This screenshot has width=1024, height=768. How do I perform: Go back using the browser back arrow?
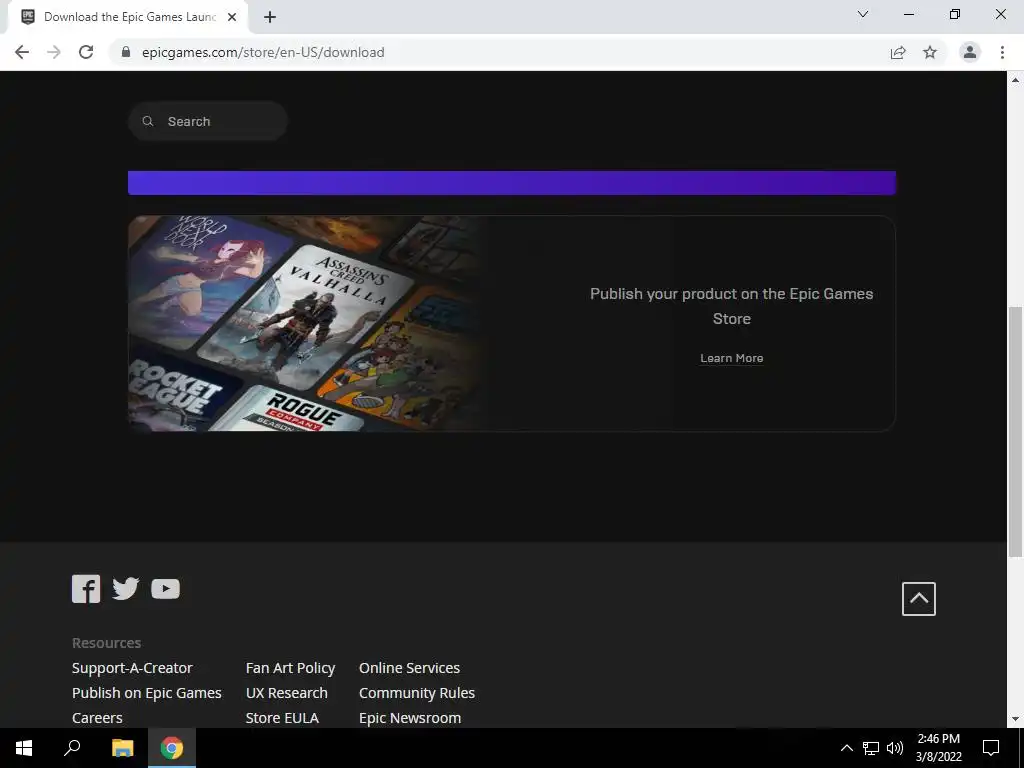(x=22, y=52)
